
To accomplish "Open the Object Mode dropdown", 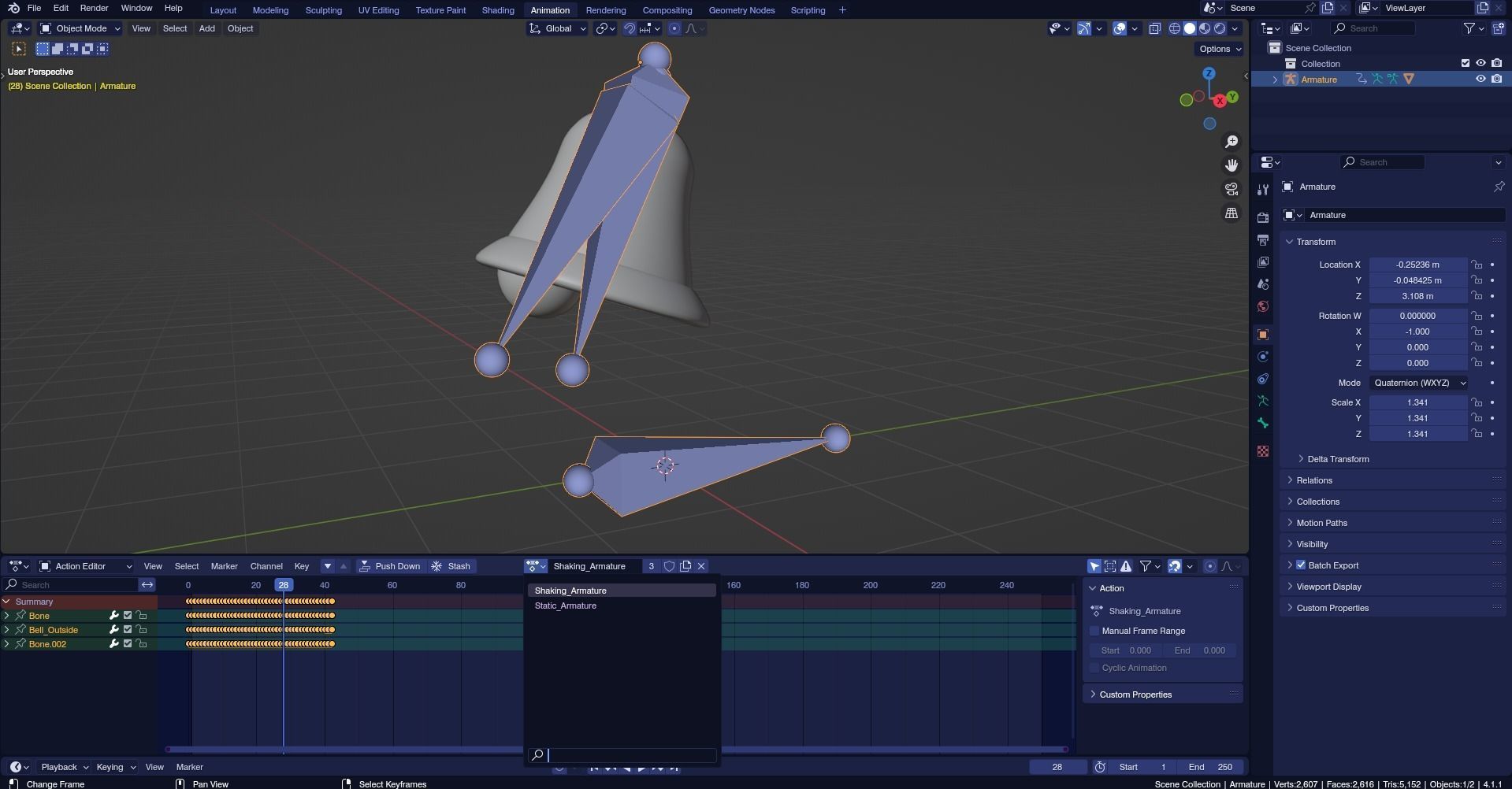I will (80, 28).
